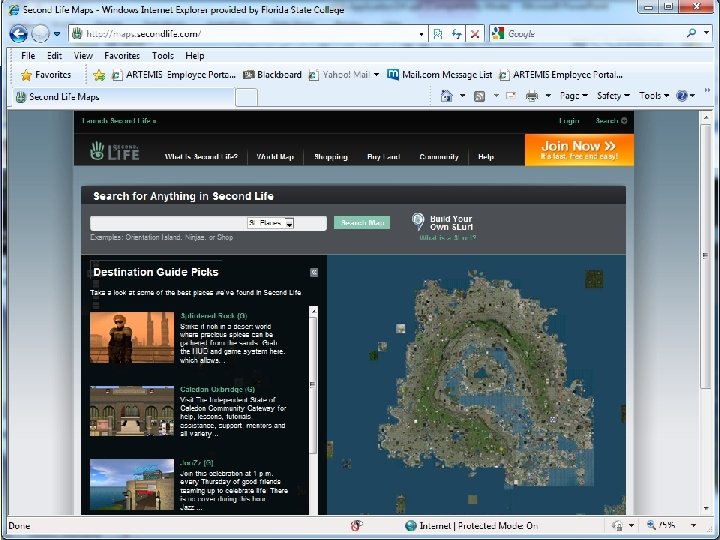Open the View menu
Viewport: 720px width, 540px height.
pos(83,56)
